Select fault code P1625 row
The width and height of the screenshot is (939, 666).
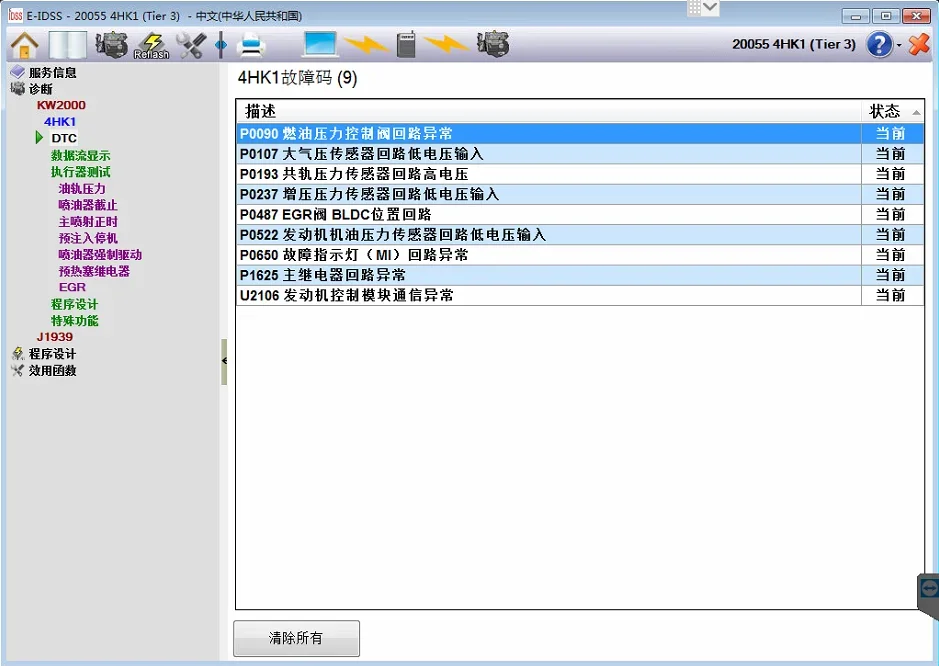point(580,275)
